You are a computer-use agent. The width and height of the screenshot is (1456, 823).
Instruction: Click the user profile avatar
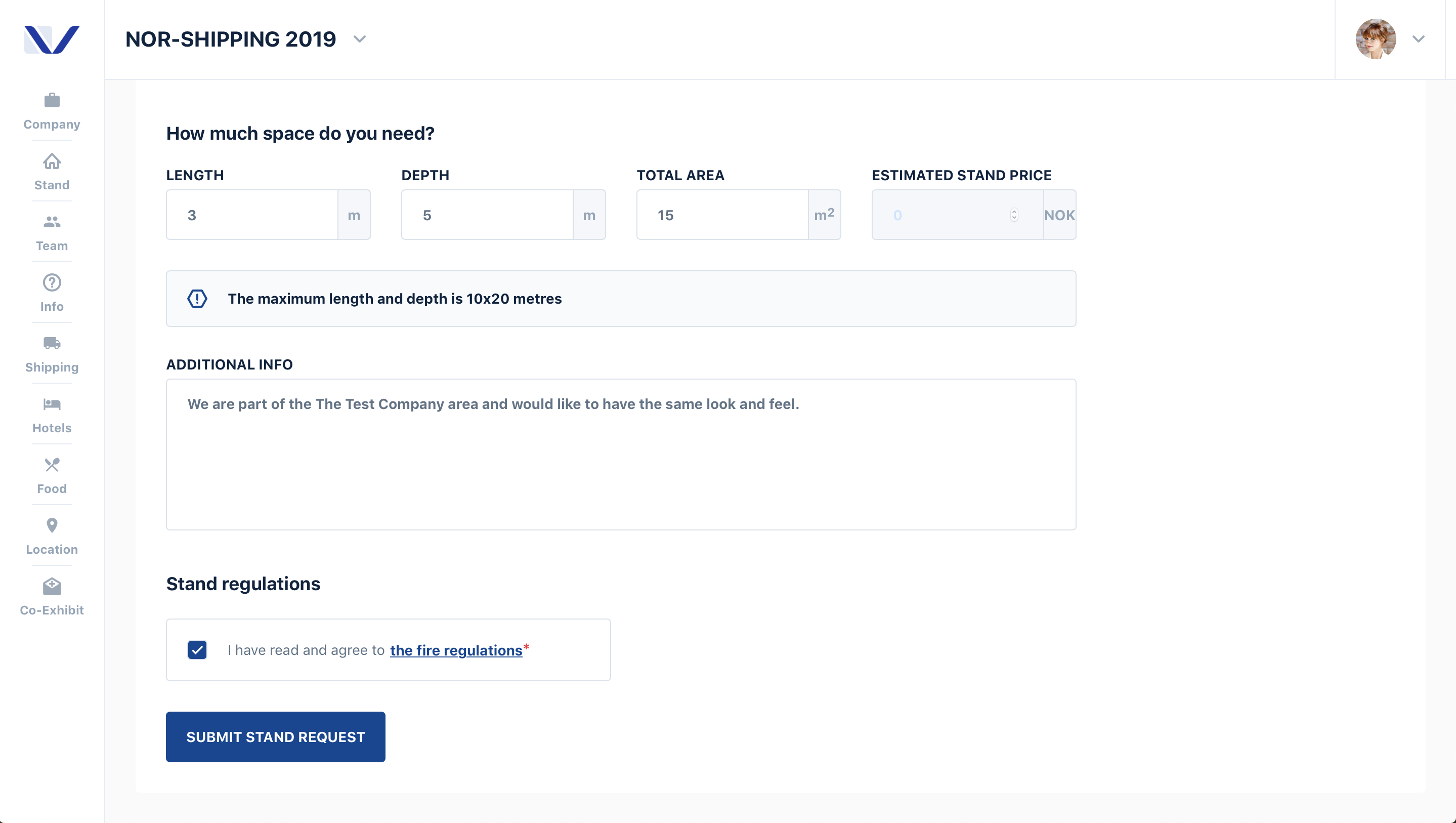coord(1376,39)
